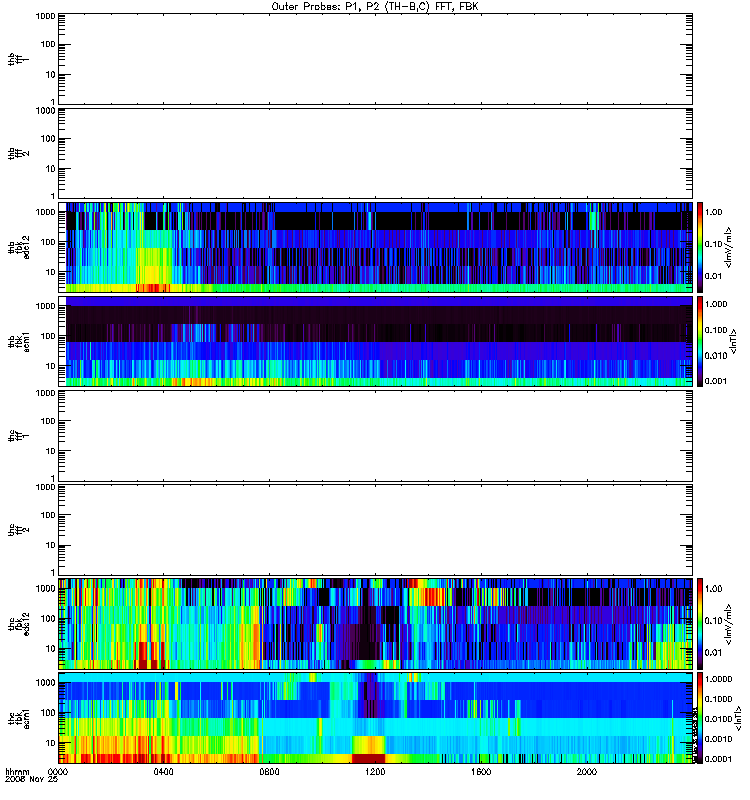This screenshot has width=750, height=800.
Task: Click the "1000" tick of the thb fff 1 panel
Action: [45, 16]
